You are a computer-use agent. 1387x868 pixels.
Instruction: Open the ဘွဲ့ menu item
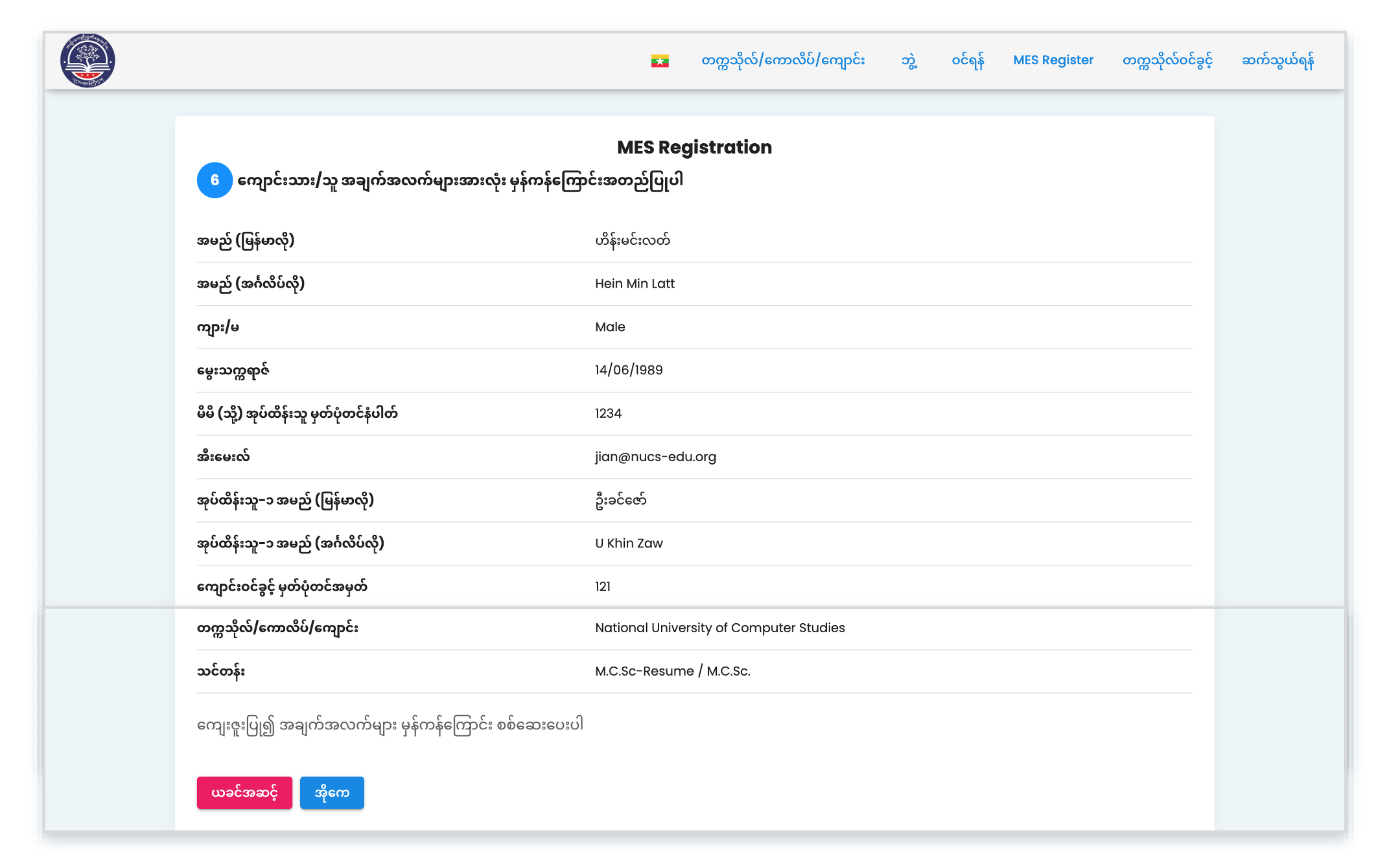pyautogui.click(x=909, y=61)
